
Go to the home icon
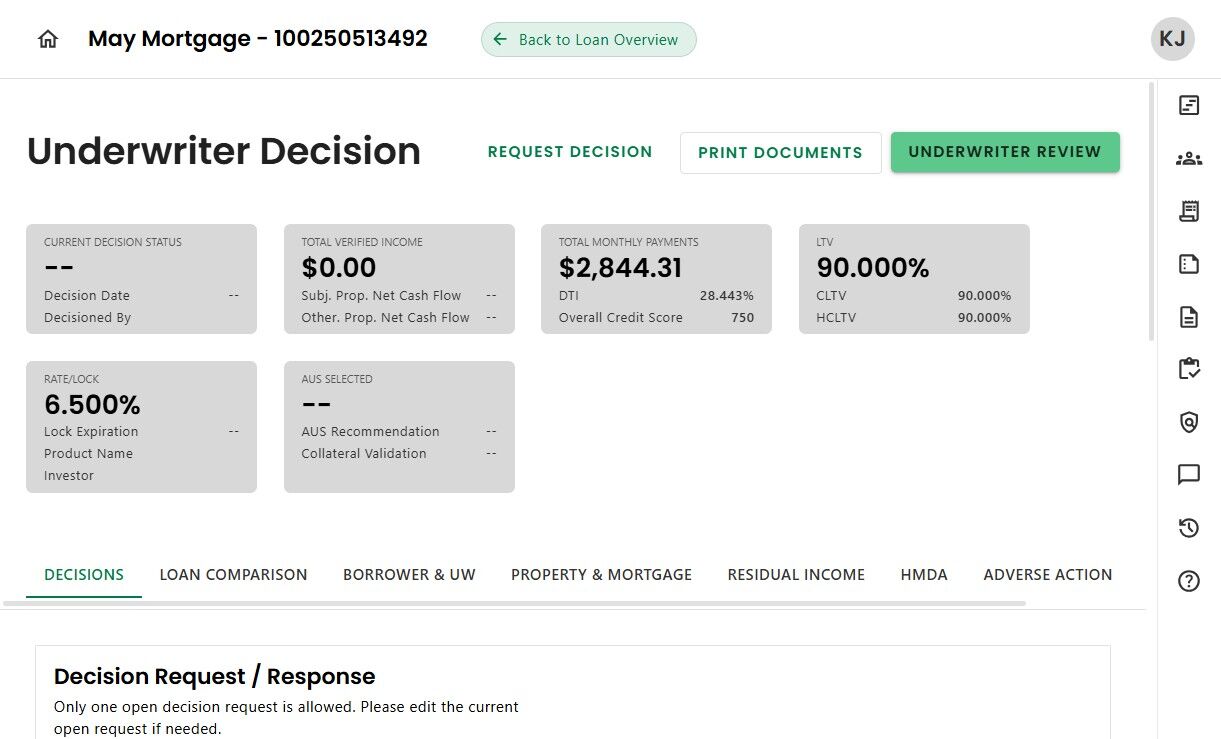tap(48, 39)
